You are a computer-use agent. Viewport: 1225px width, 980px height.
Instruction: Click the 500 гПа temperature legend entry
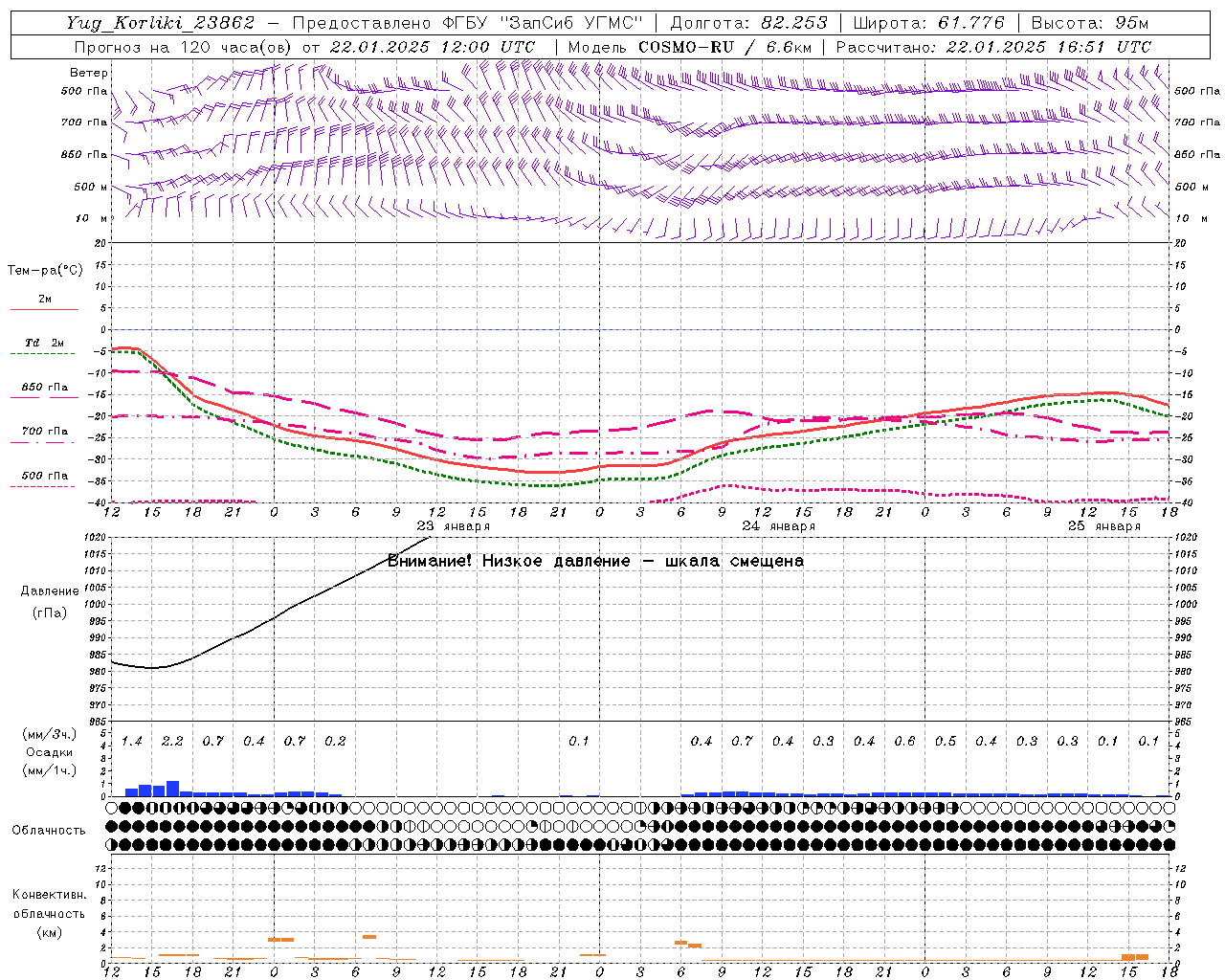pyautogui.click(x=44, y=476)
